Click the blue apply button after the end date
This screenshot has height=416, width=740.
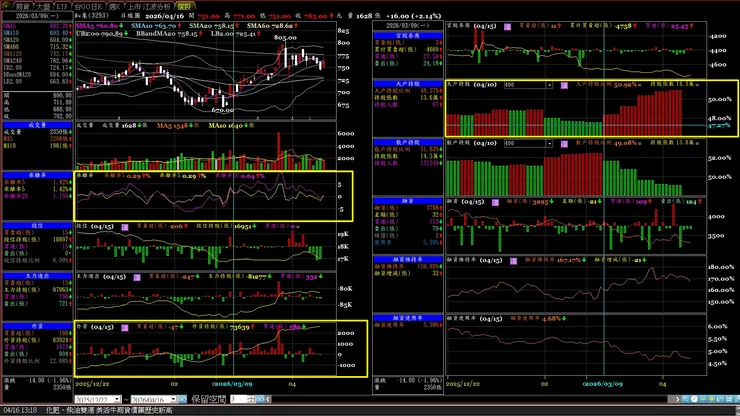tap(182, 399)
